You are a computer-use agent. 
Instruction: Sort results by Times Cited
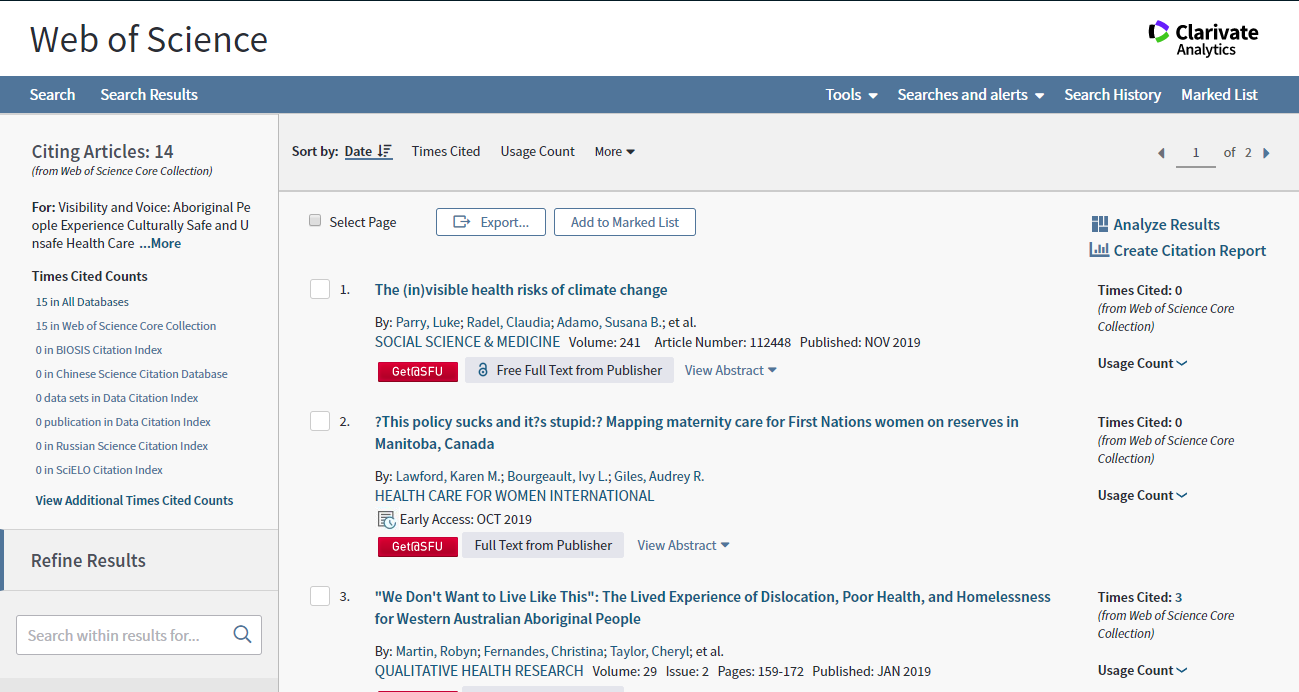pyautogui.click(x=446, y=151)
